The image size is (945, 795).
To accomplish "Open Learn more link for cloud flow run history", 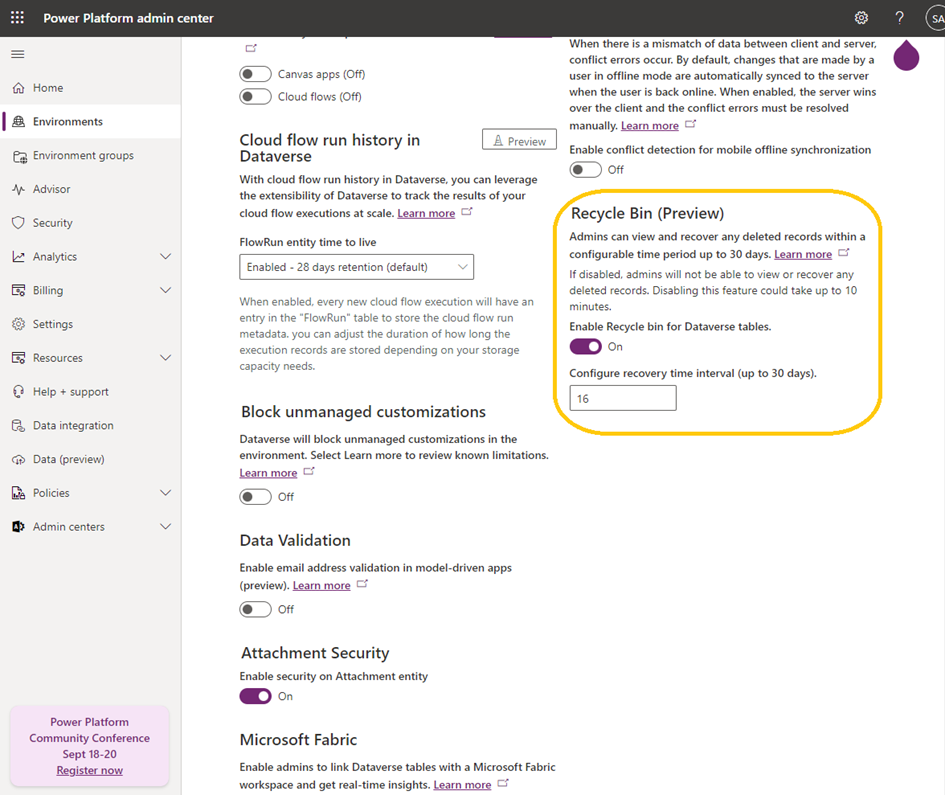I will click(426, 213).
